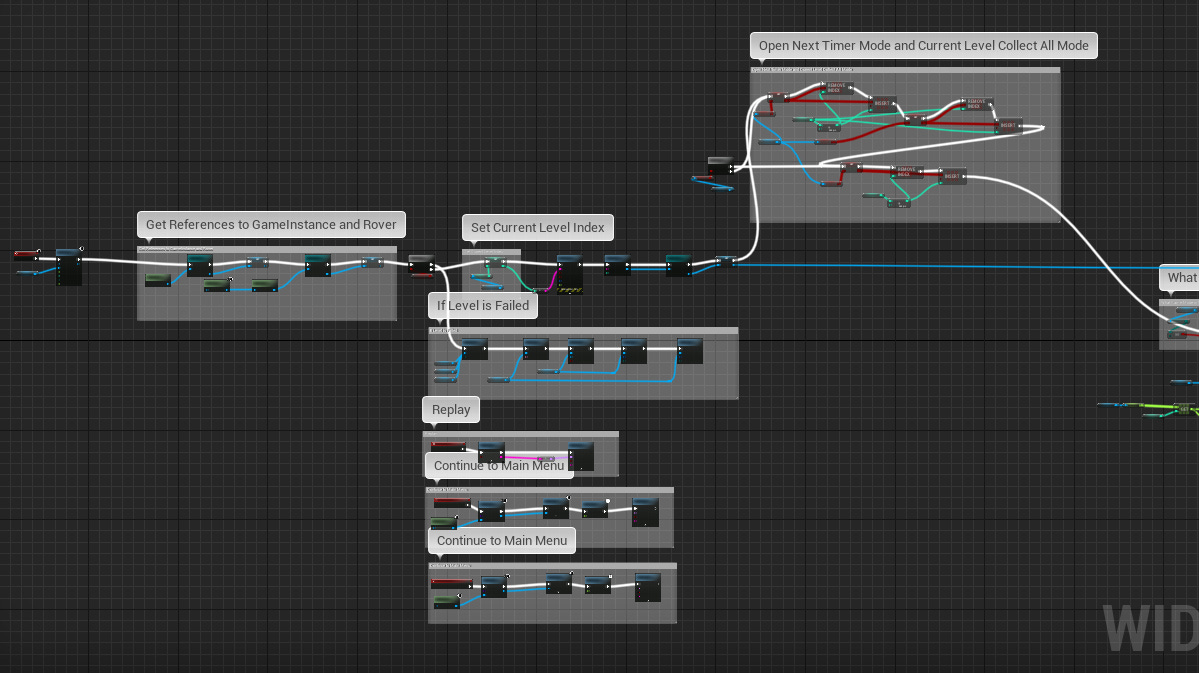Click the If Level is Failed comment bubble
This screenshot has height=673, width=1199.
pyautogui.click(x=483, y=305)
